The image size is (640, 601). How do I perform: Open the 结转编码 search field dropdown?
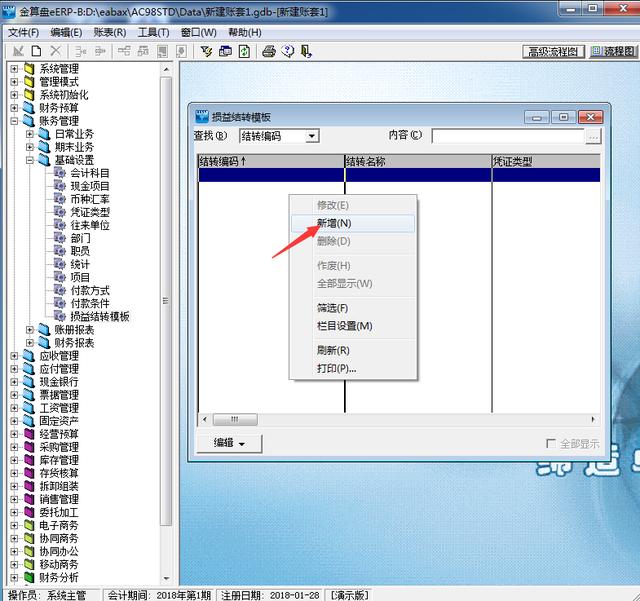click(312, 136)
